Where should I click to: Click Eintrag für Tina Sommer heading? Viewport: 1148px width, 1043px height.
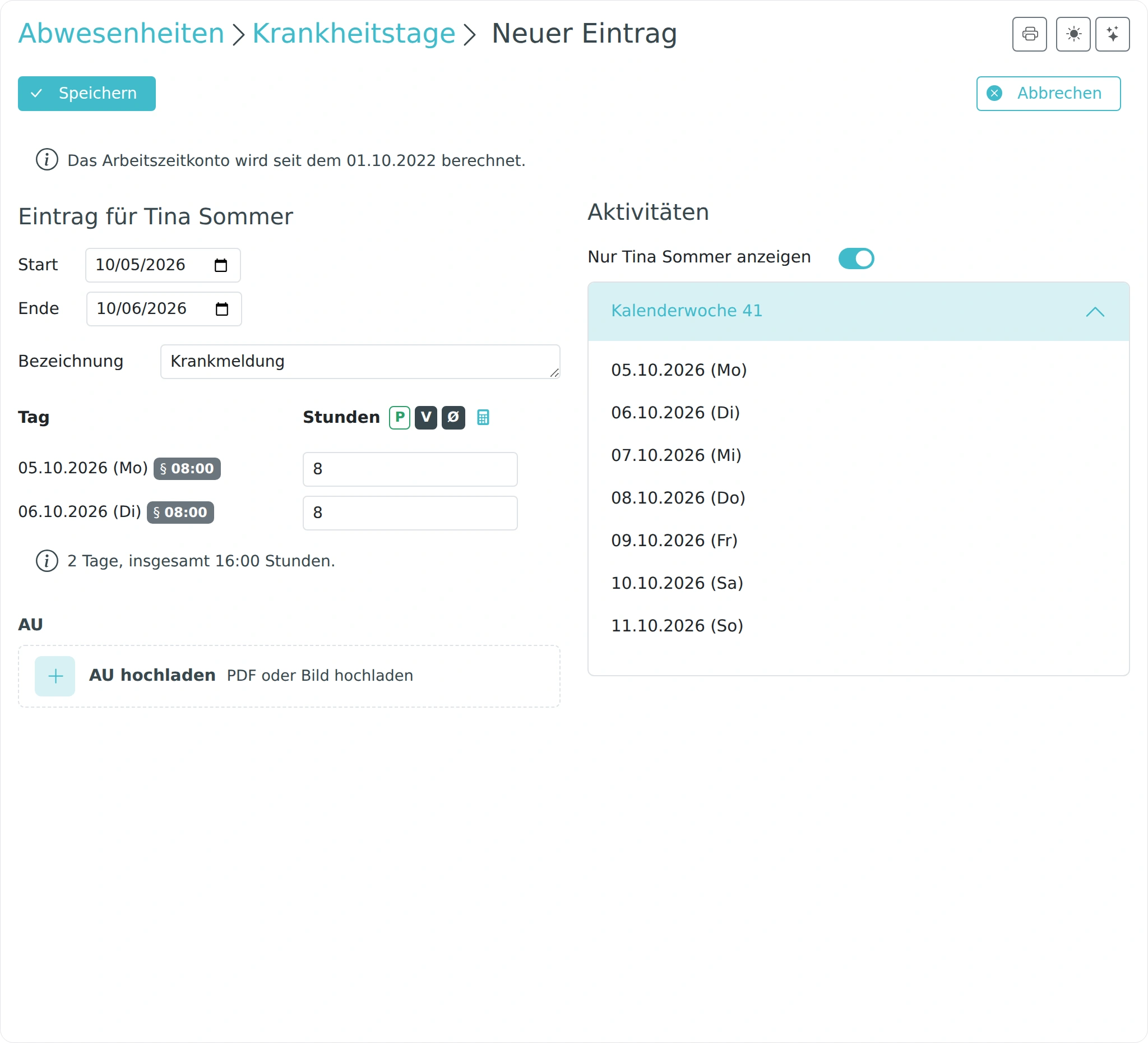[x=155, y=216]
